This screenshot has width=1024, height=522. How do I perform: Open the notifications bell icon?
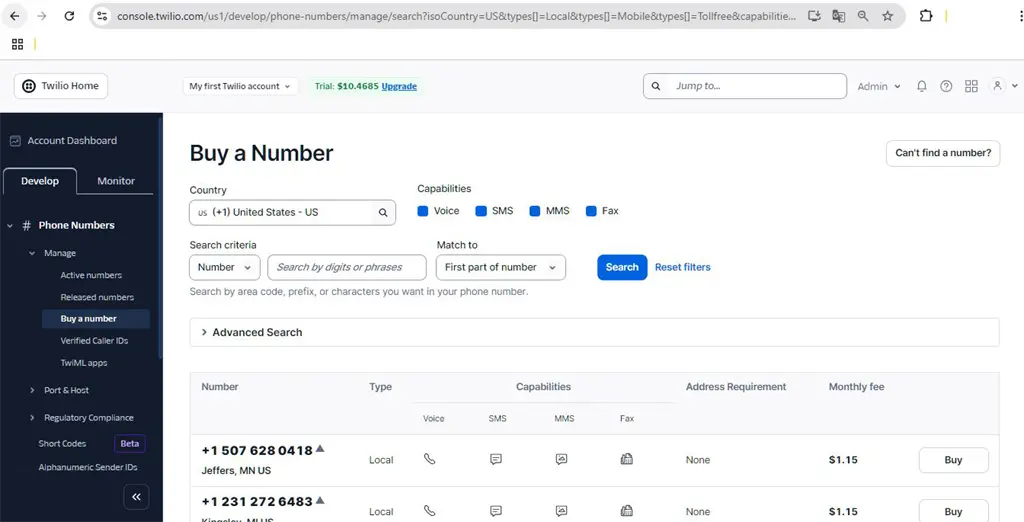pyautogui.click(x=921, y=86)
